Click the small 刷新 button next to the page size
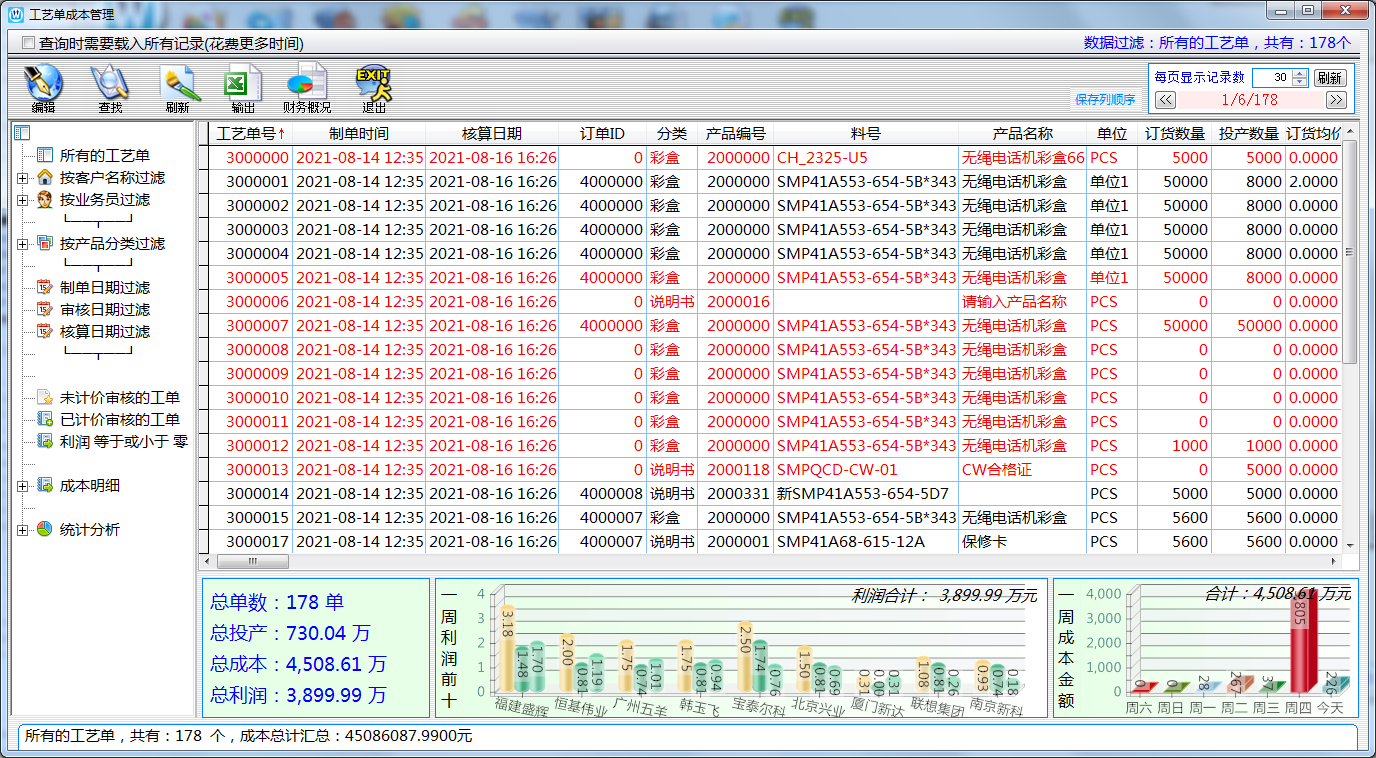Image resolution: width=1376 pixels, height=758 pixels. pos(1329,78)
